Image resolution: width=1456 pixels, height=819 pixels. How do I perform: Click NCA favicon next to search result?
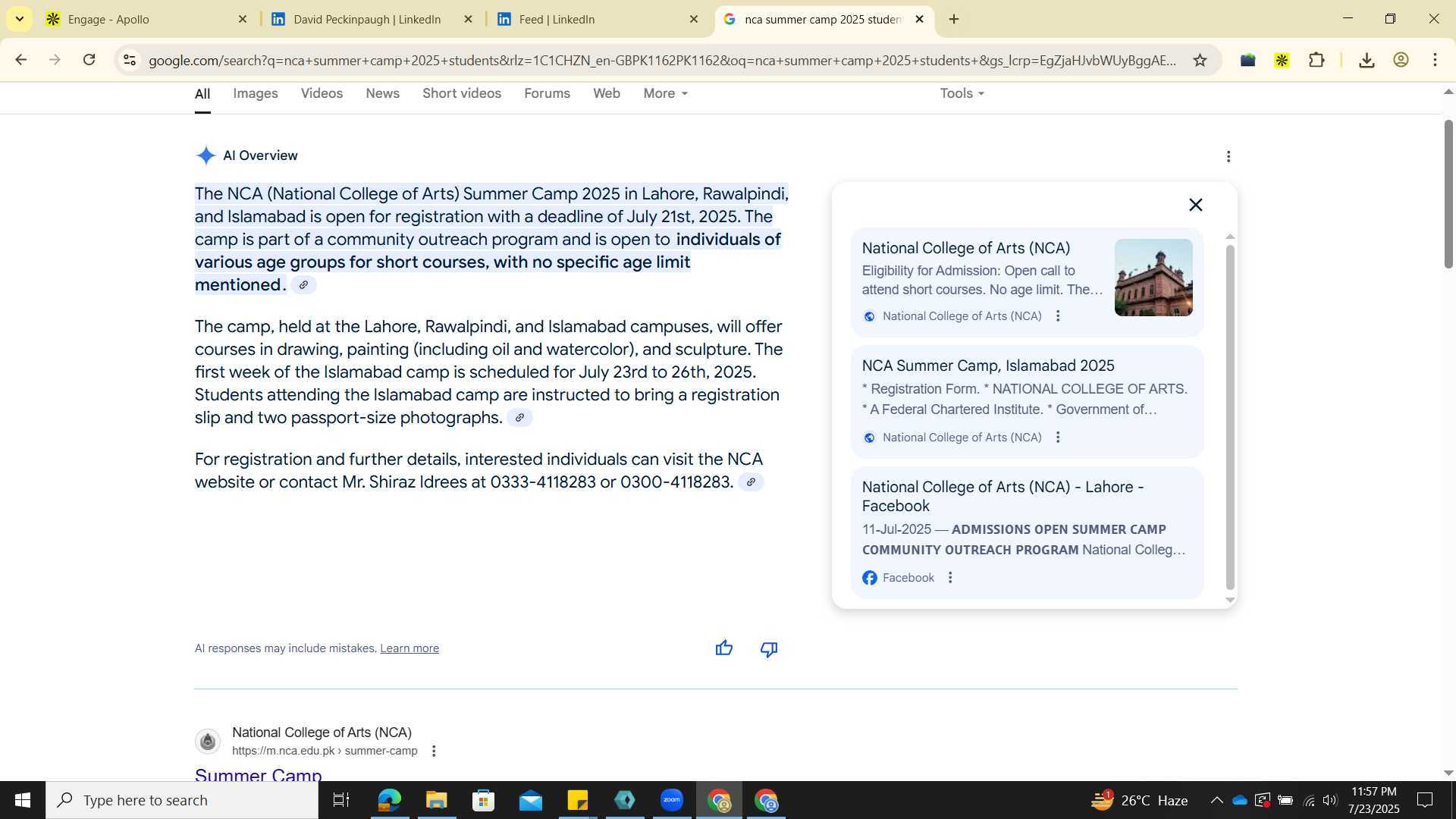208,741
